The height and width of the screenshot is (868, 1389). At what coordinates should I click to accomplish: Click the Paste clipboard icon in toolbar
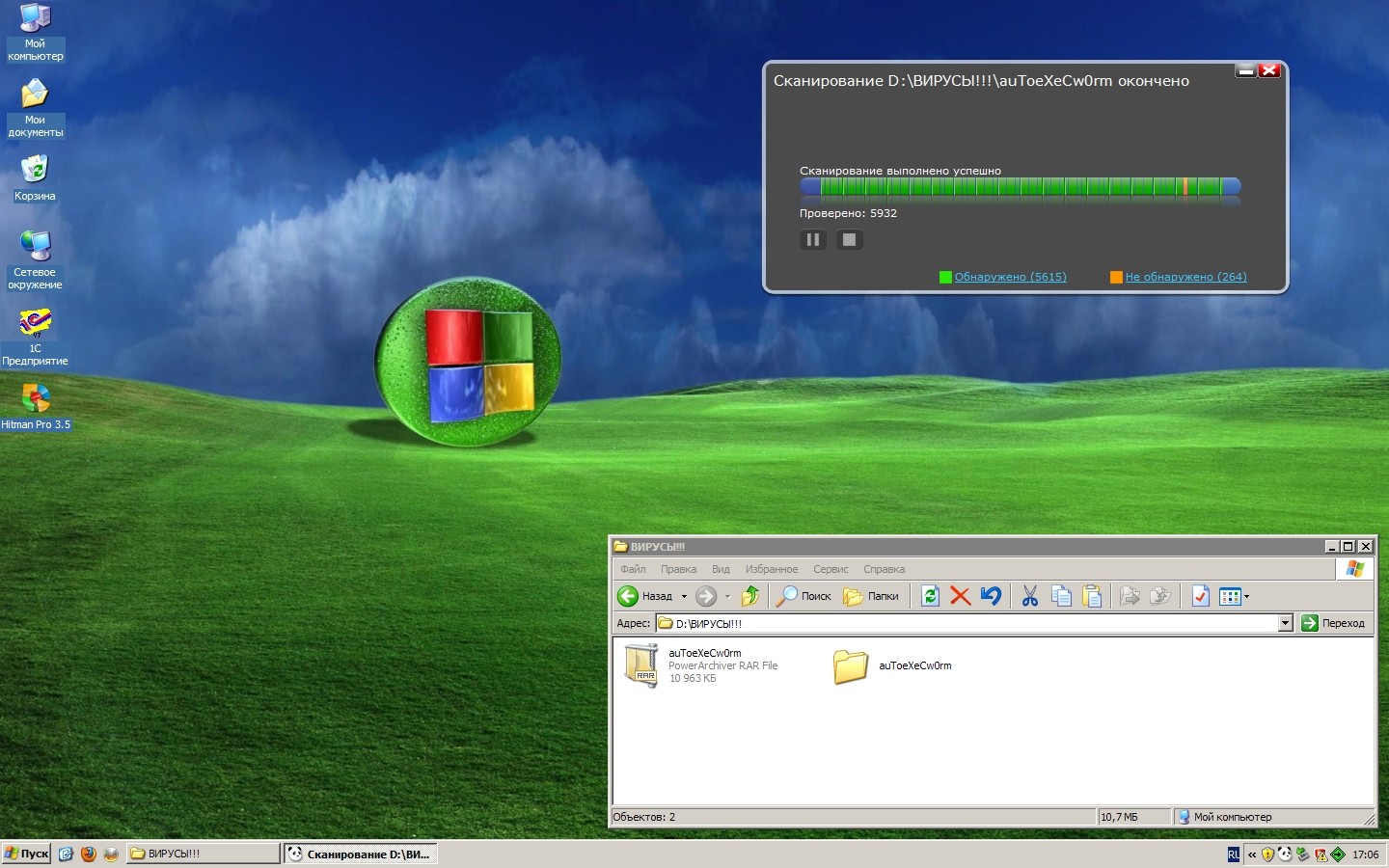click(x=1092, y=596)
